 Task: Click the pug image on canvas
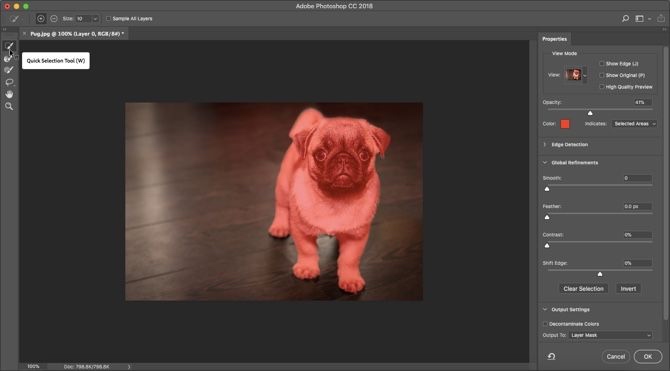(x=274, y=201)
